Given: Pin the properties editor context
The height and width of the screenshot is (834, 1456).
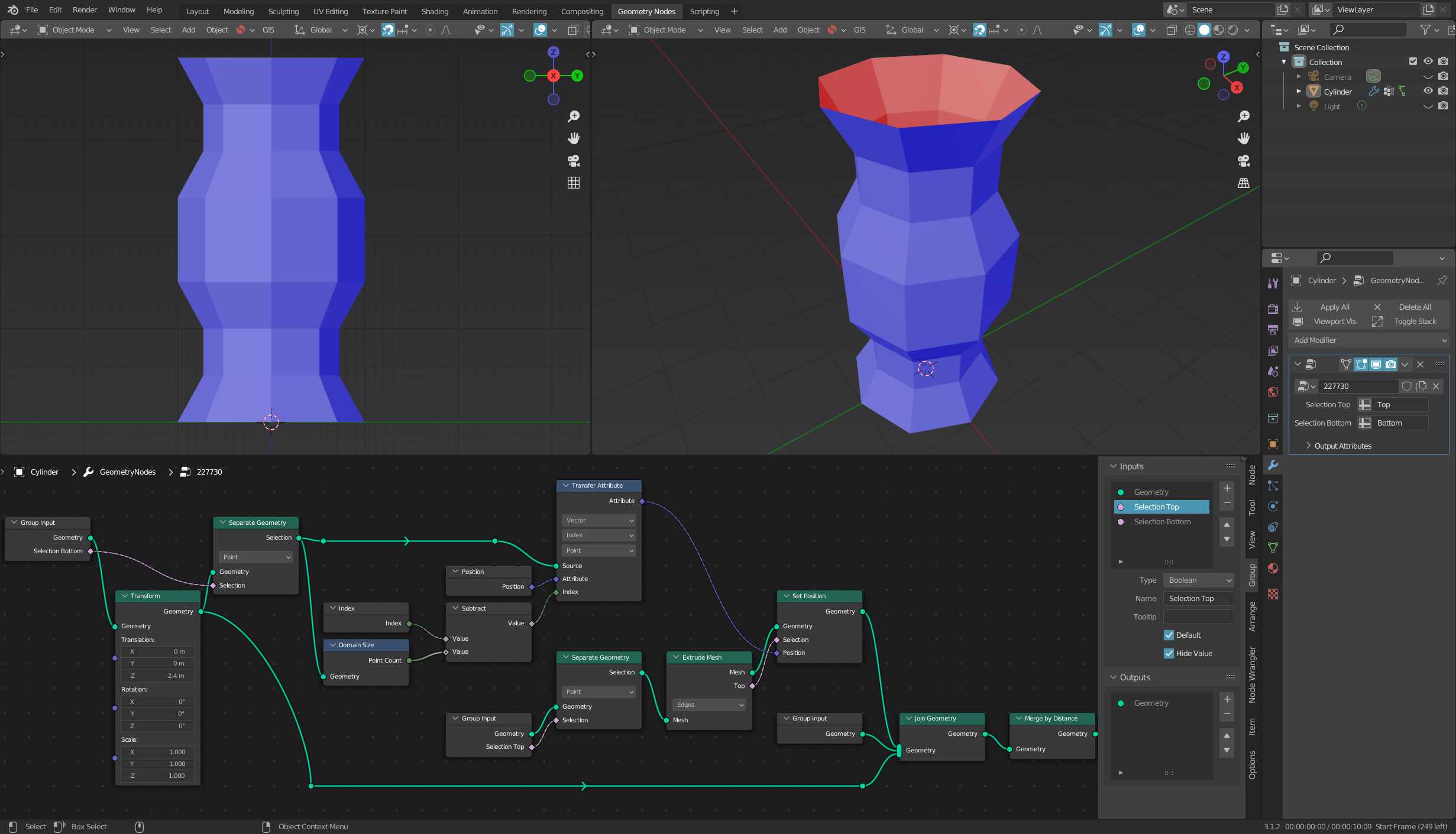Looking at the screenshot, I should (x=1442, y=280).
